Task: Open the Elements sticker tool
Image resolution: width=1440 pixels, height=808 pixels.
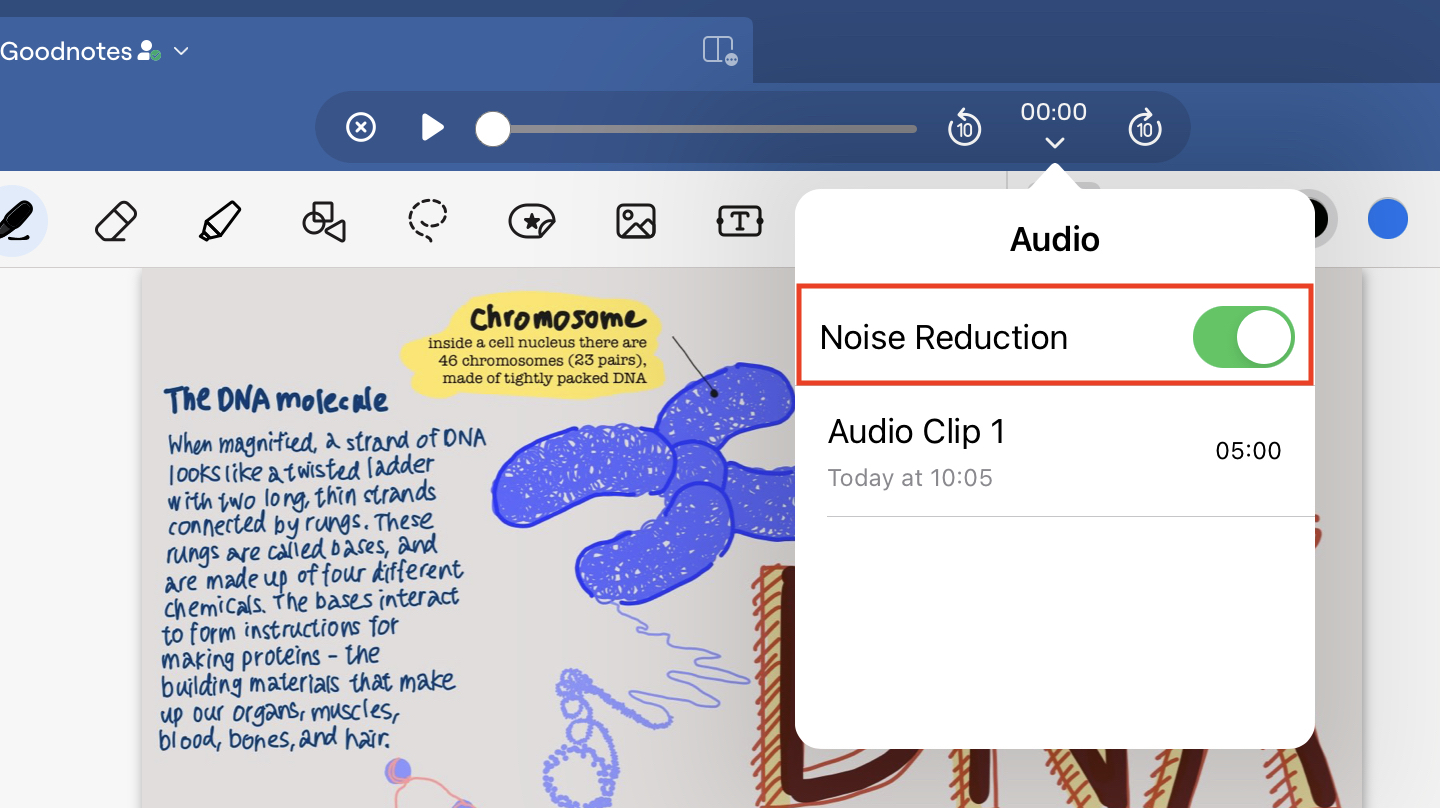Action: click(x=531, y=221)
